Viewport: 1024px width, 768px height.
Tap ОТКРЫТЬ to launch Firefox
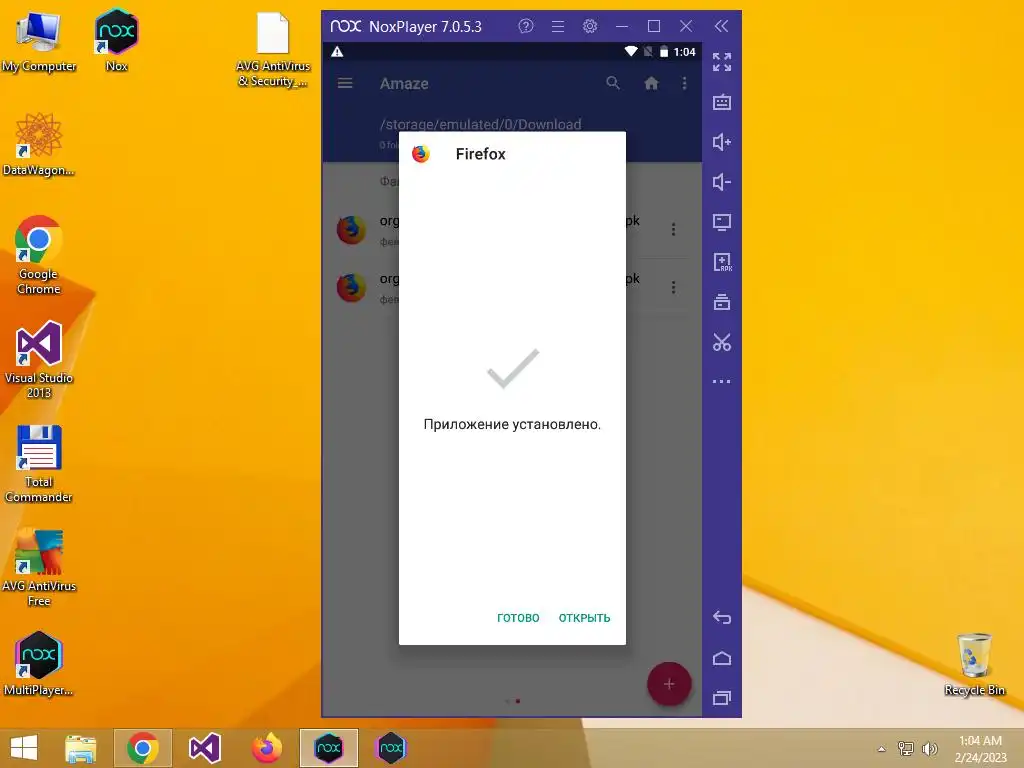click(x=584, y=618)
